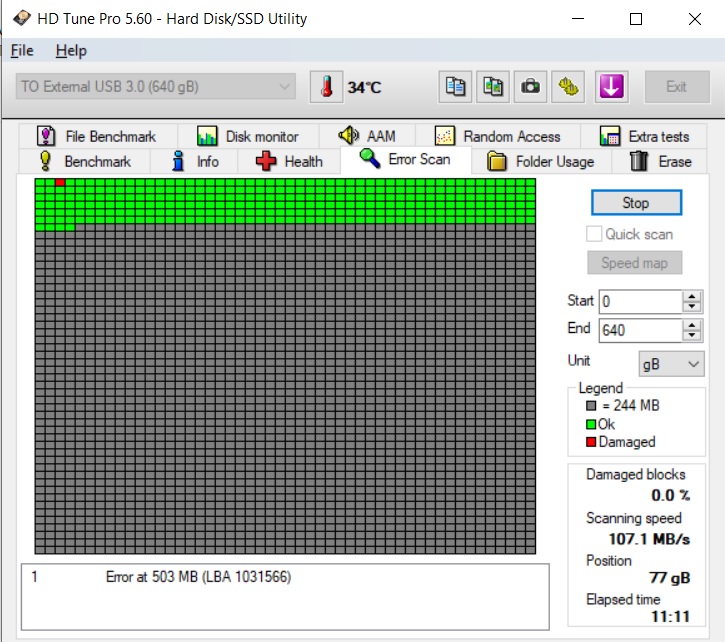Click the Speed map button
The width and height of the screenshot is (725, 642).
pos(634,263)
